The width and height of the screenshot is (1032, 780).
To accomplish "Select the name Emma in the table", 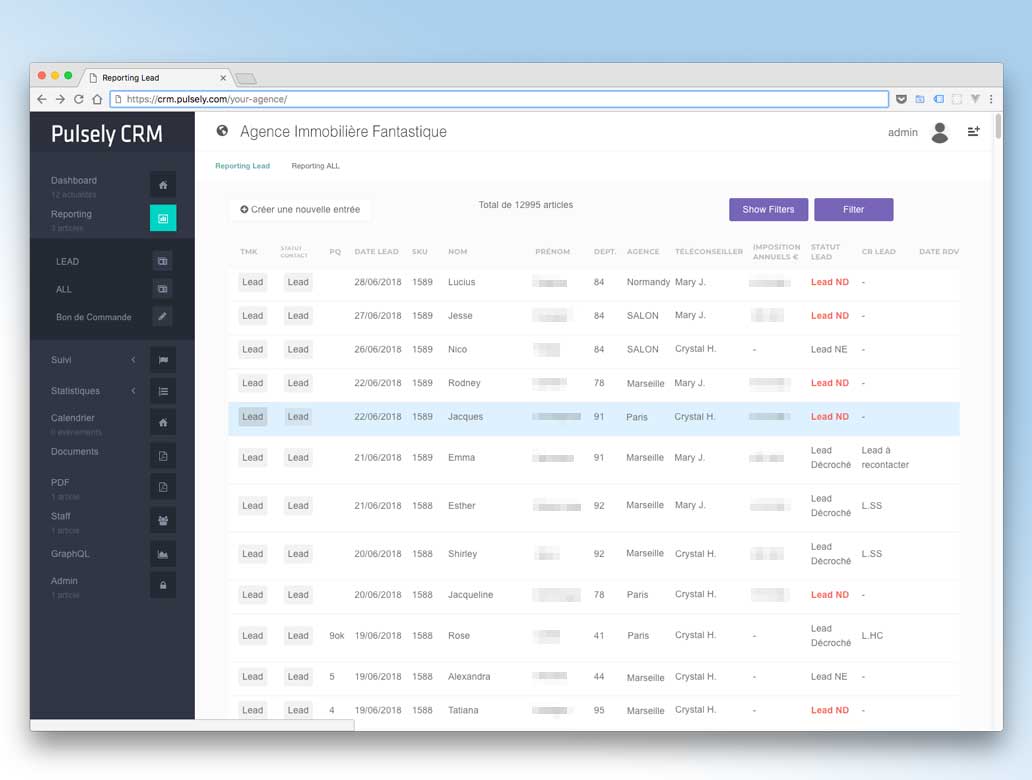I will tap(461, 457).
